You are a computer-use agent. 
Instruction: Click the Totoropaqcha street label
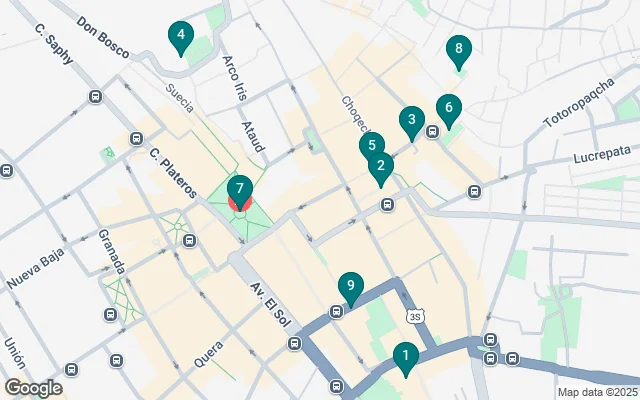click(x=579, y=102)
